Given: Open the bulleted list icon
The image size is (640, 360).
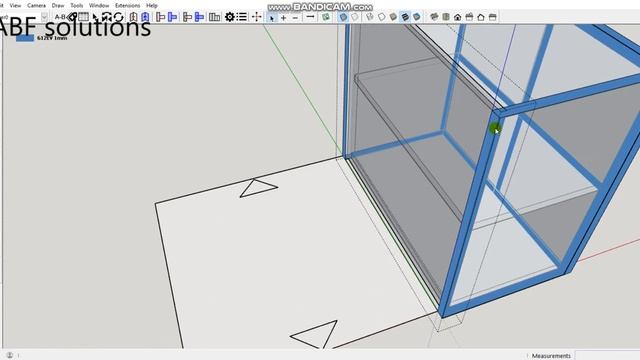Looking at the screenshot, I should 242,17.
